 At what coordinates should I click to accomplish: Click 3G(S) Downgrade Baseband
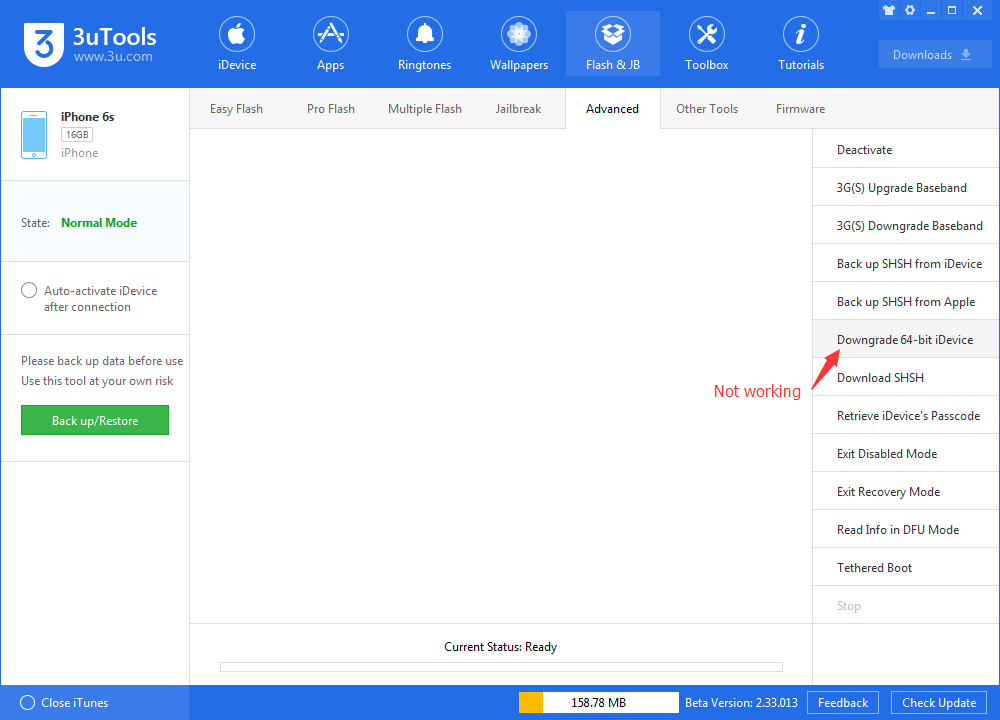[x=906, y=226]
